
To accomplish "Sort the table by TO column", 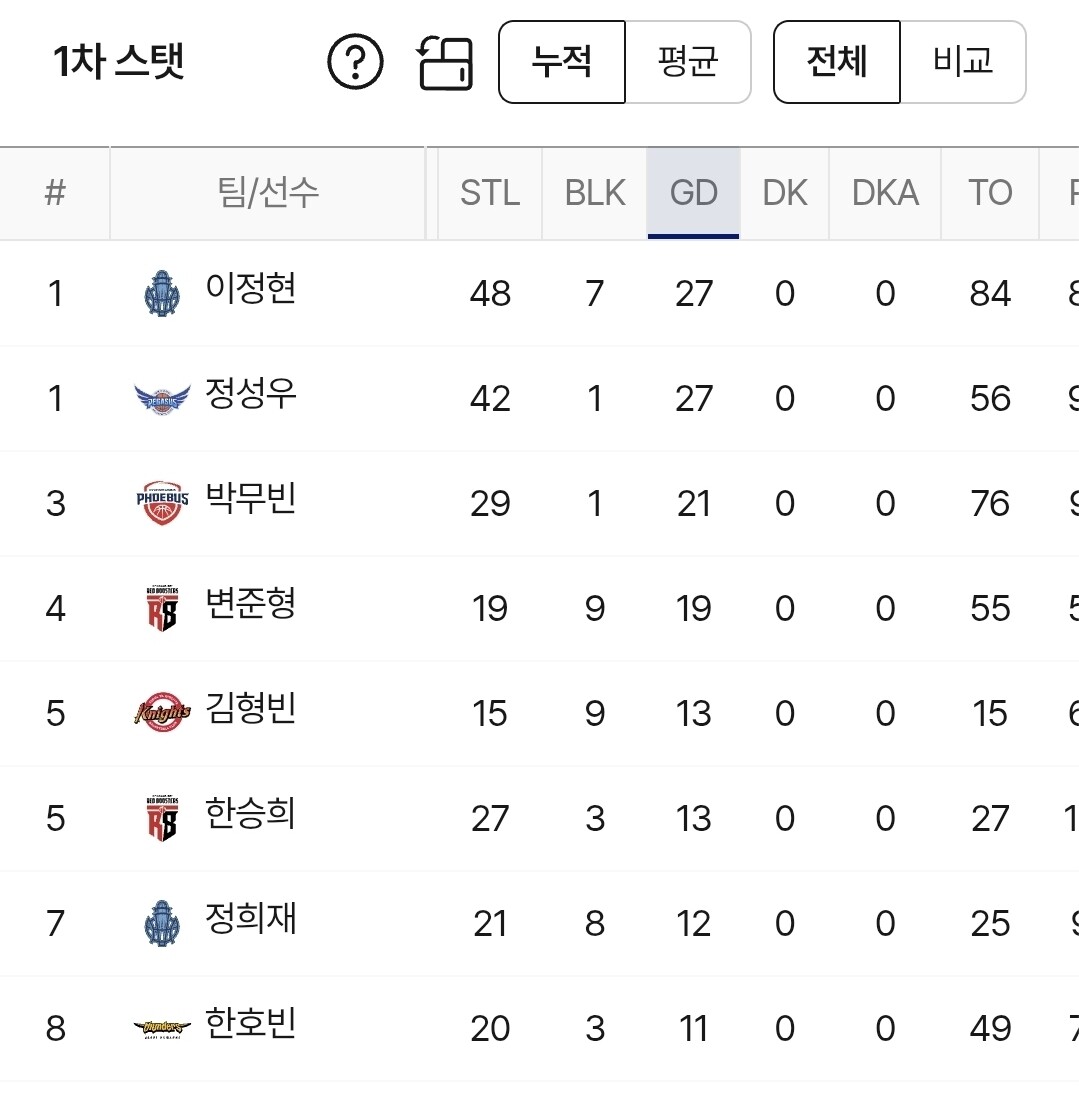I will click(990, 193).
